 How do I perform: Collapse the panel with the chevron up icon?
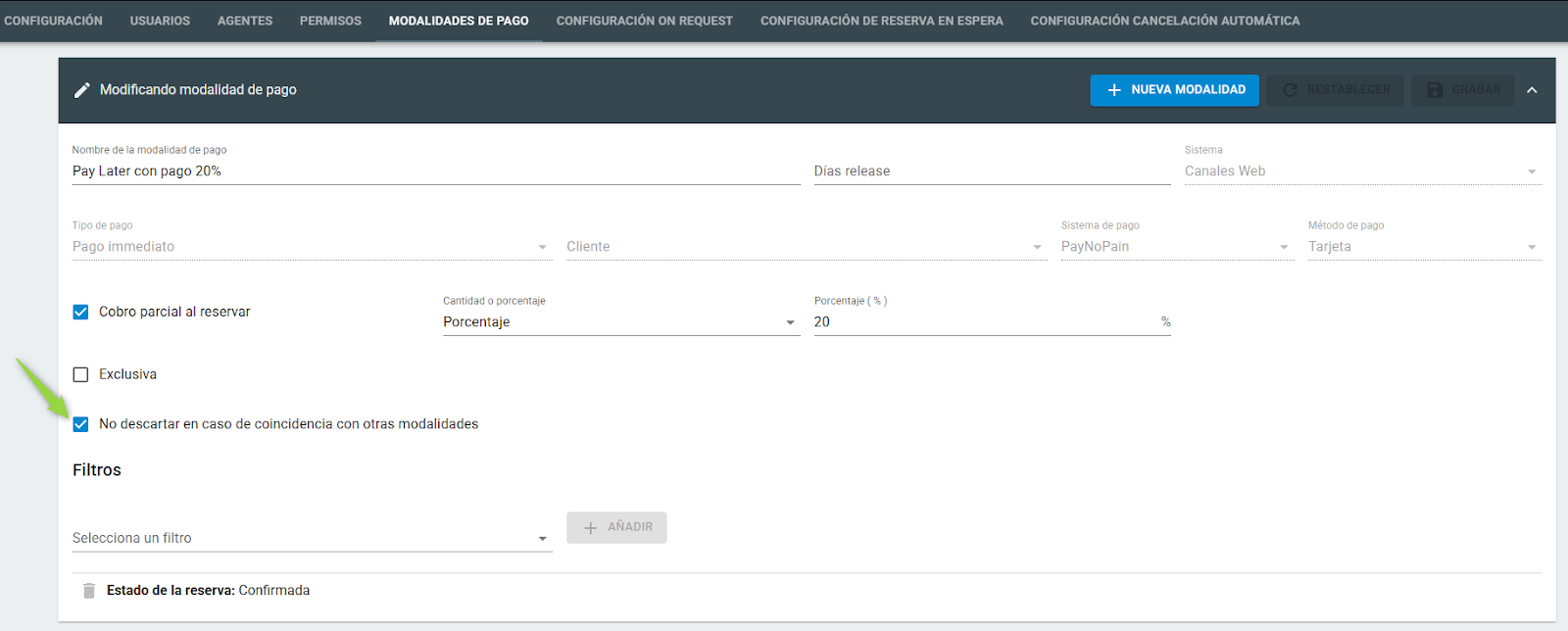(x=1532, y=90)
